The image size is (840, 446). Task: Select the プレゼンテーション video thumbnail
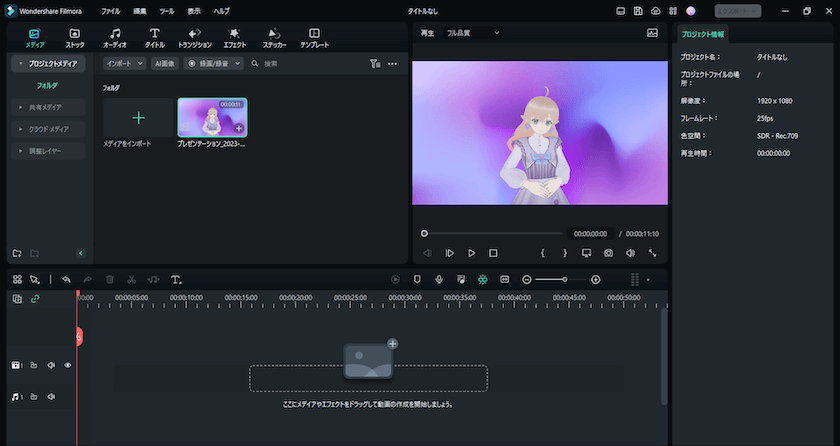(212, 118)
